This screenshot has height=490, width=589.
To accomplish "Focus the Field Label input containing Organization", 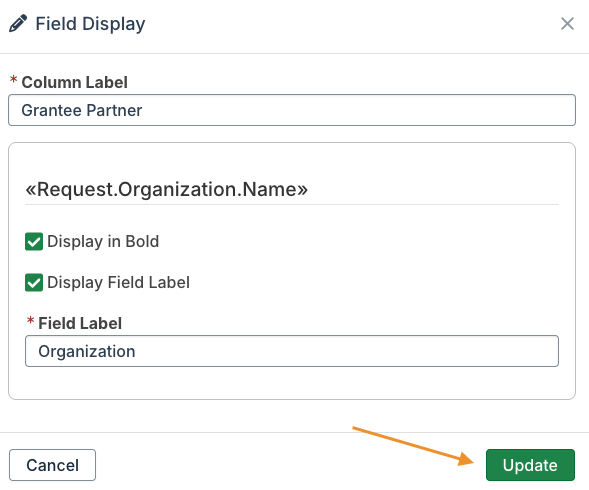I will (292, 351).
